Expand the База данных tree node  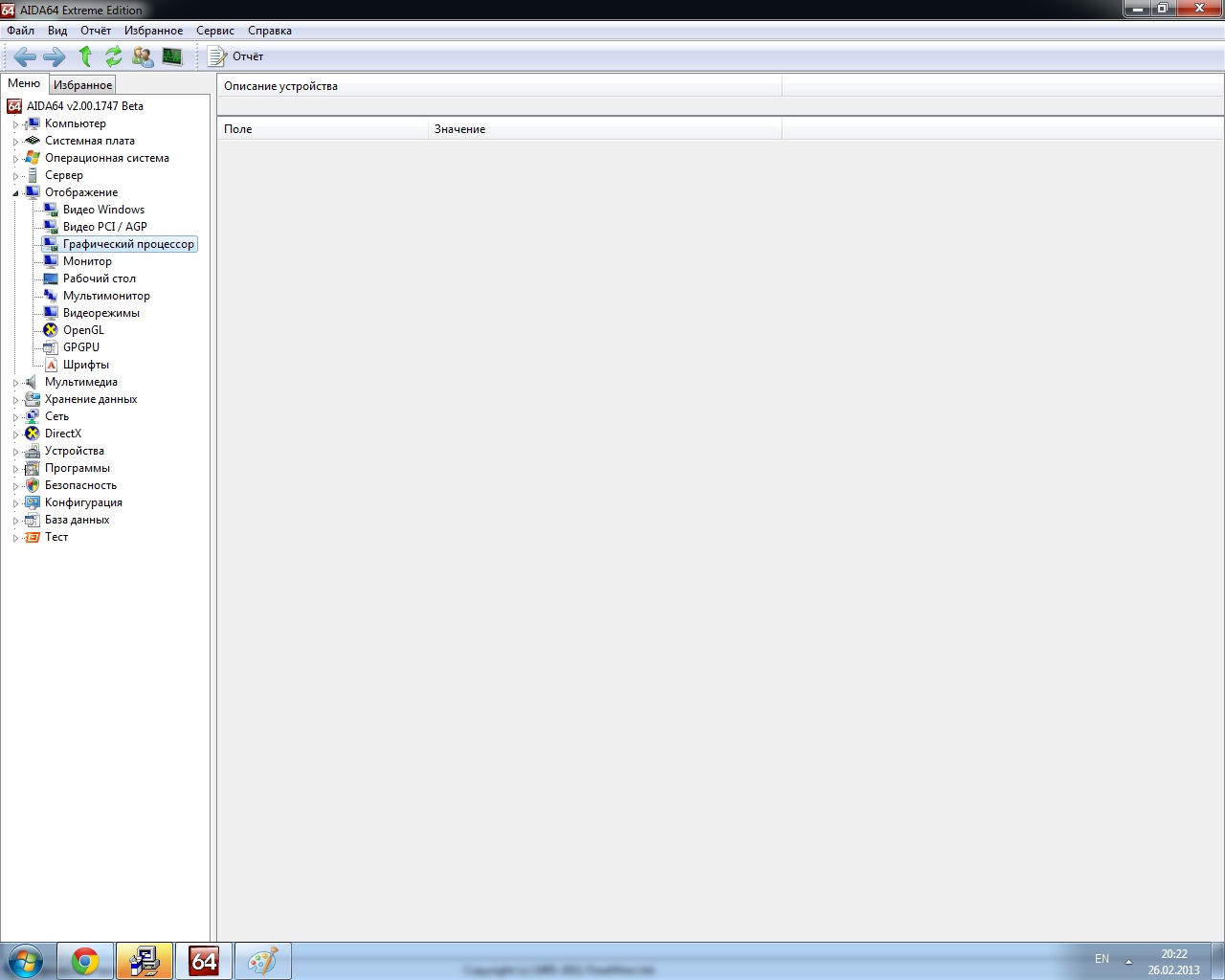(15, 521)
